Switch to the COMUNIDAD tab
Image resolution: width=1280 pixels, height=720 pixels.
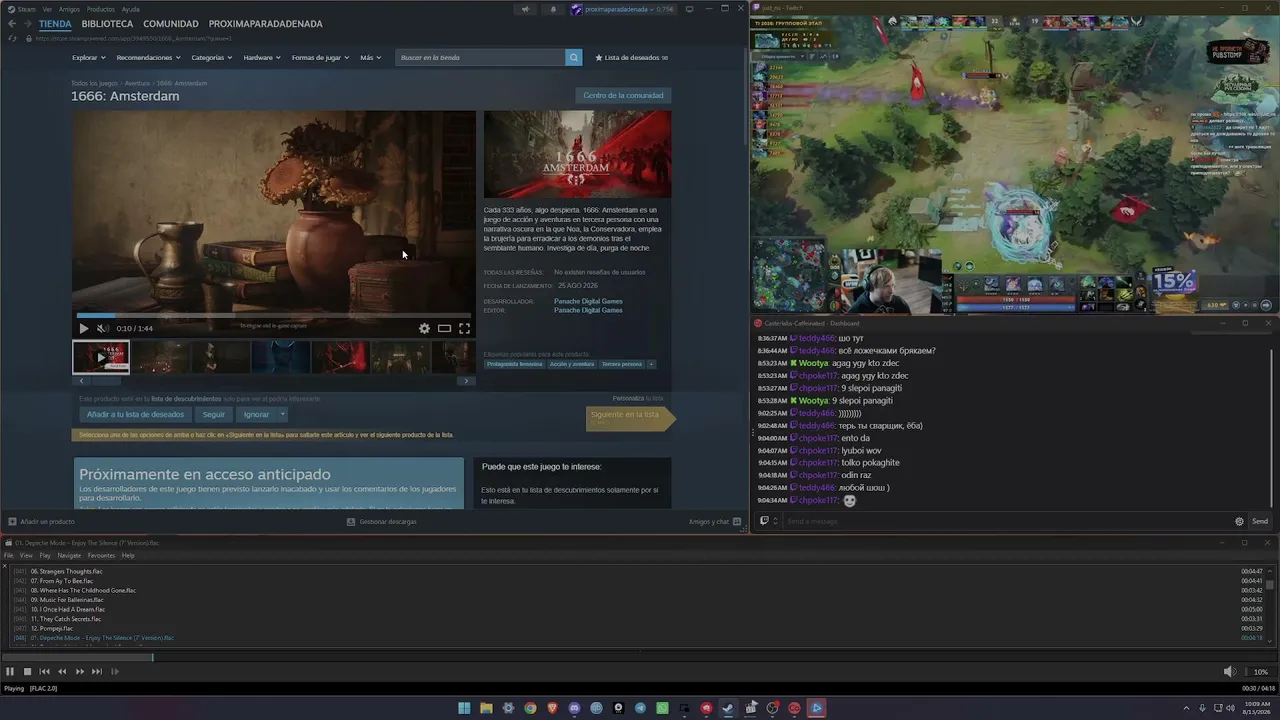pos(171,24)
